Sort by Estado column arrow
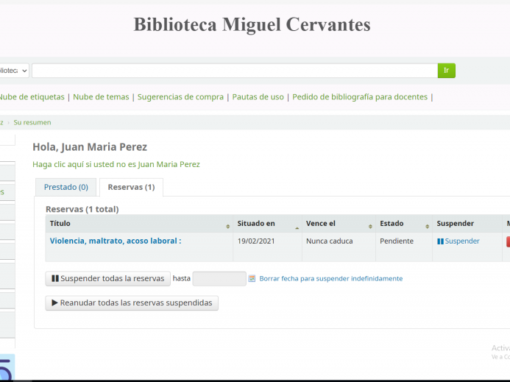The width and height of the screenshot is (510, 382). click(427, 226)
